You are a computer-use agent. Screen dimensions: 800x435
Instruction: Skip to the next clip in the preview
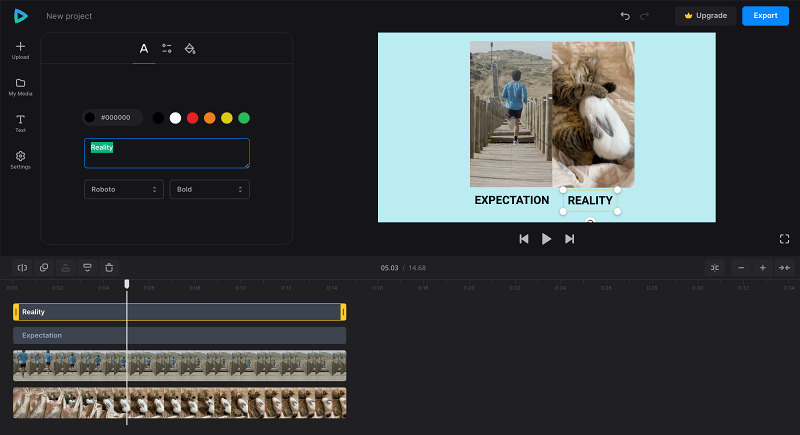[x=569, y=239]
